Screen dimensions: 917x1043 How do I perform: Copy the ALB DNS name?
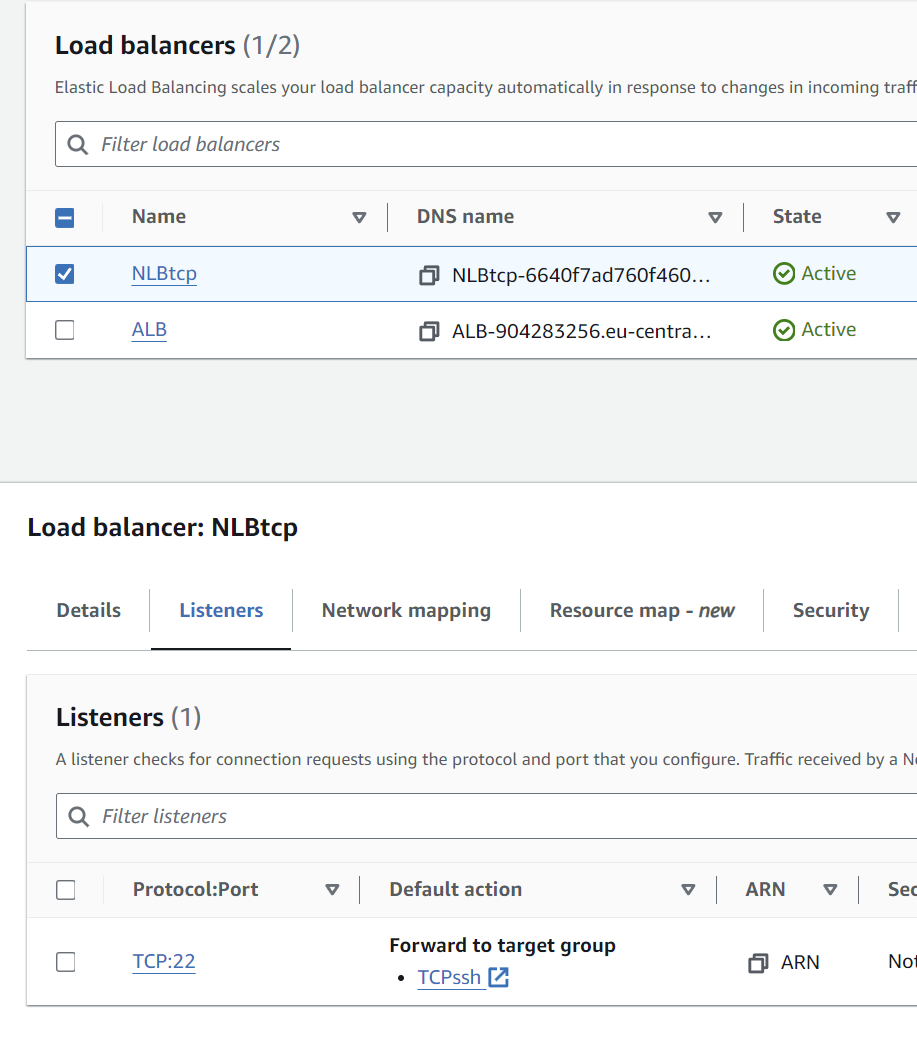429,331
